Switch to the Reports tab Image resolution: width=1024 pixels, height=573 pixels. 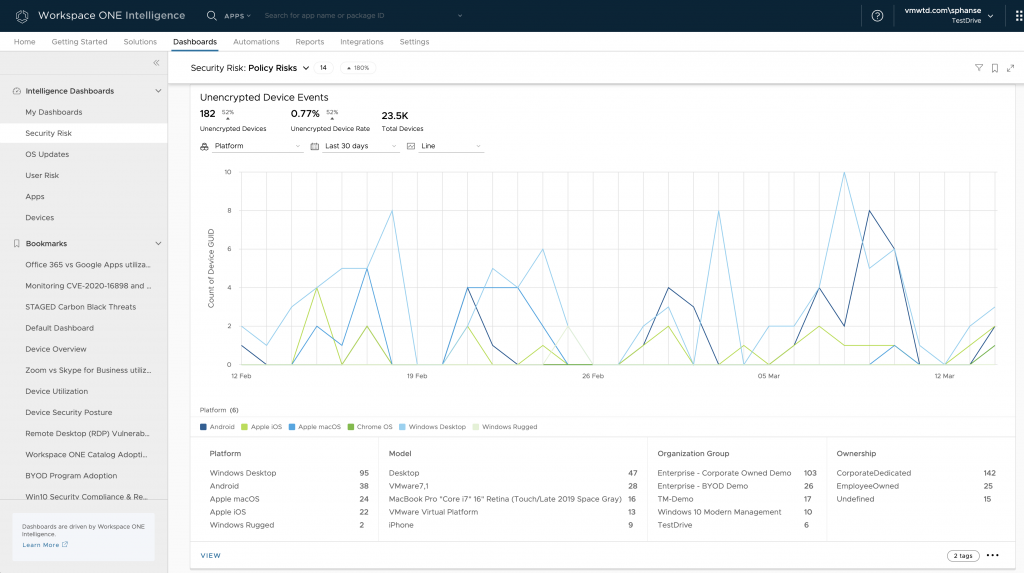coord(309,42)
